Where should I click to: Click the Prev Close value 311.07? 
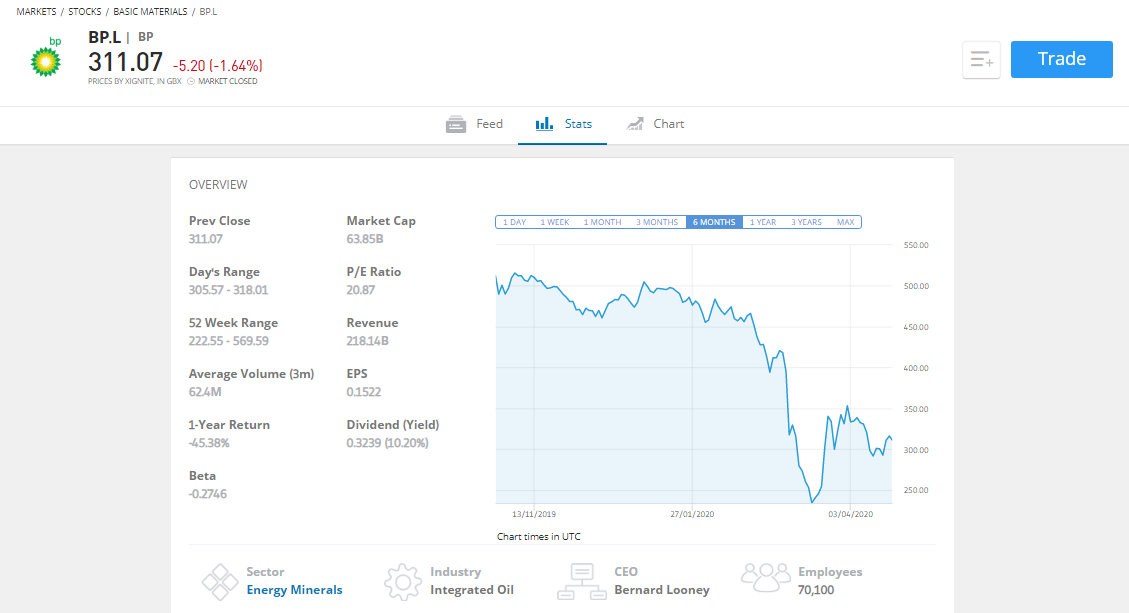coord(206,239)
